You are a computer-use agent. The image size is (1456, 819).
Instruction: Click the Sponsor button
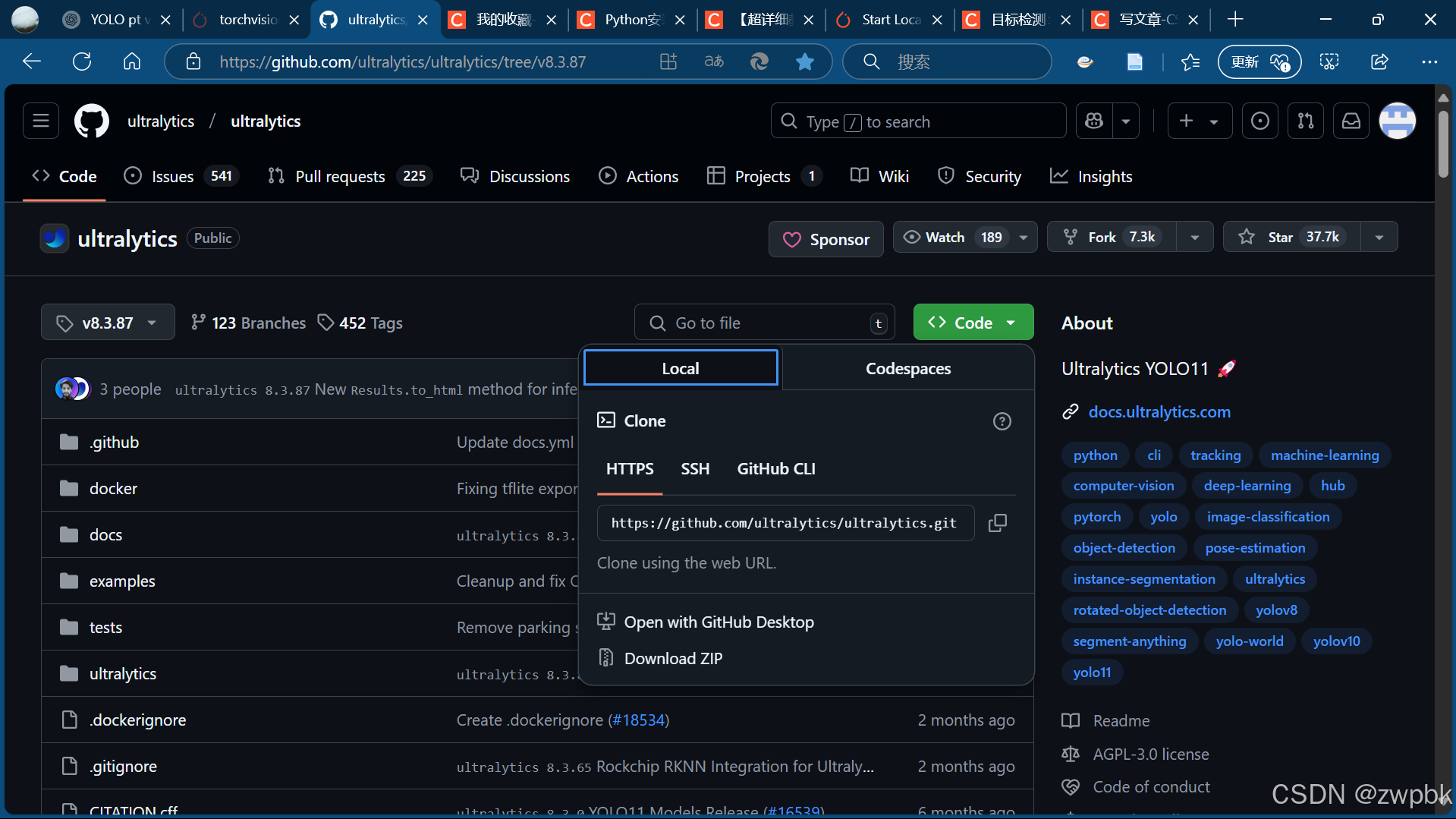[x=825, y=239]
